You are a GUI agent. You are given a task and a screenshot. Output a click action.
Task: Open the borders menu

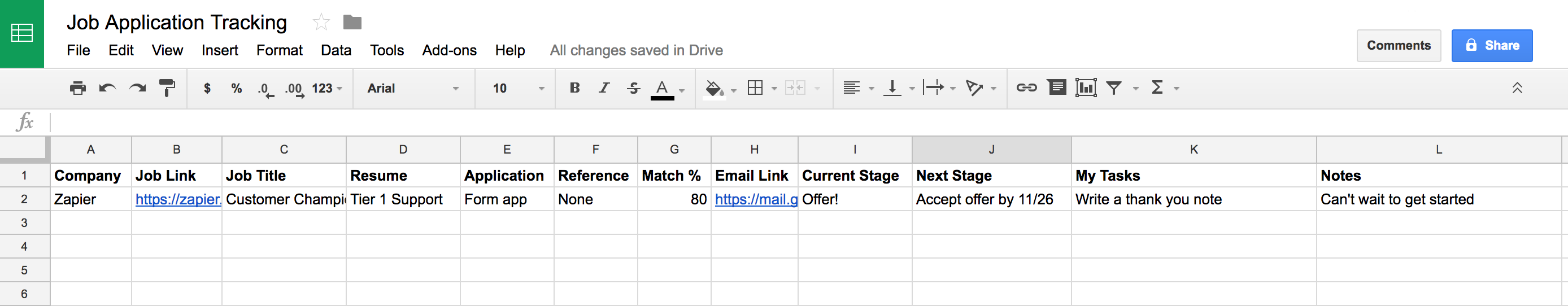point(755,88)
